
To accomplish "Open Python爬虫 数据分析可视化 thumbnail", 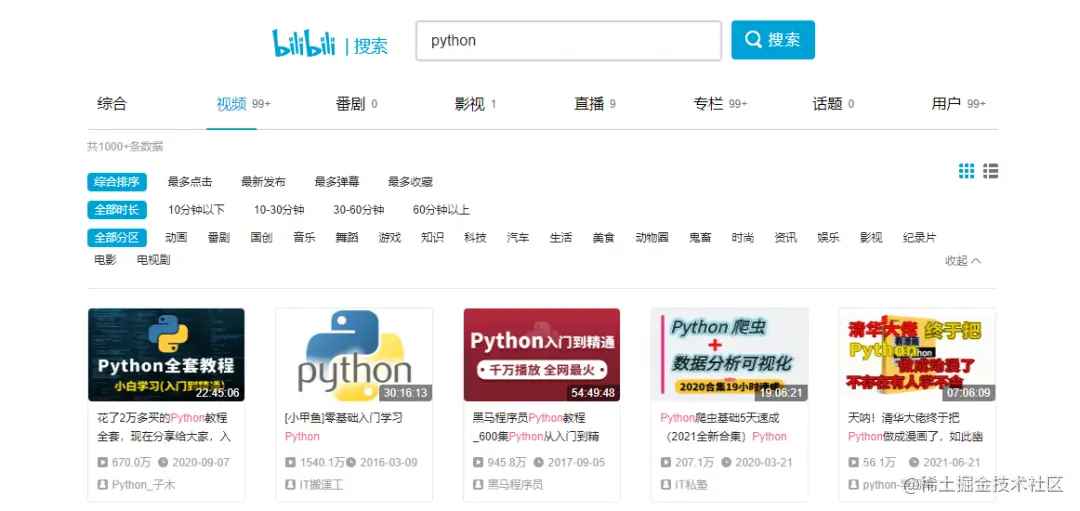I will point(729,355).
